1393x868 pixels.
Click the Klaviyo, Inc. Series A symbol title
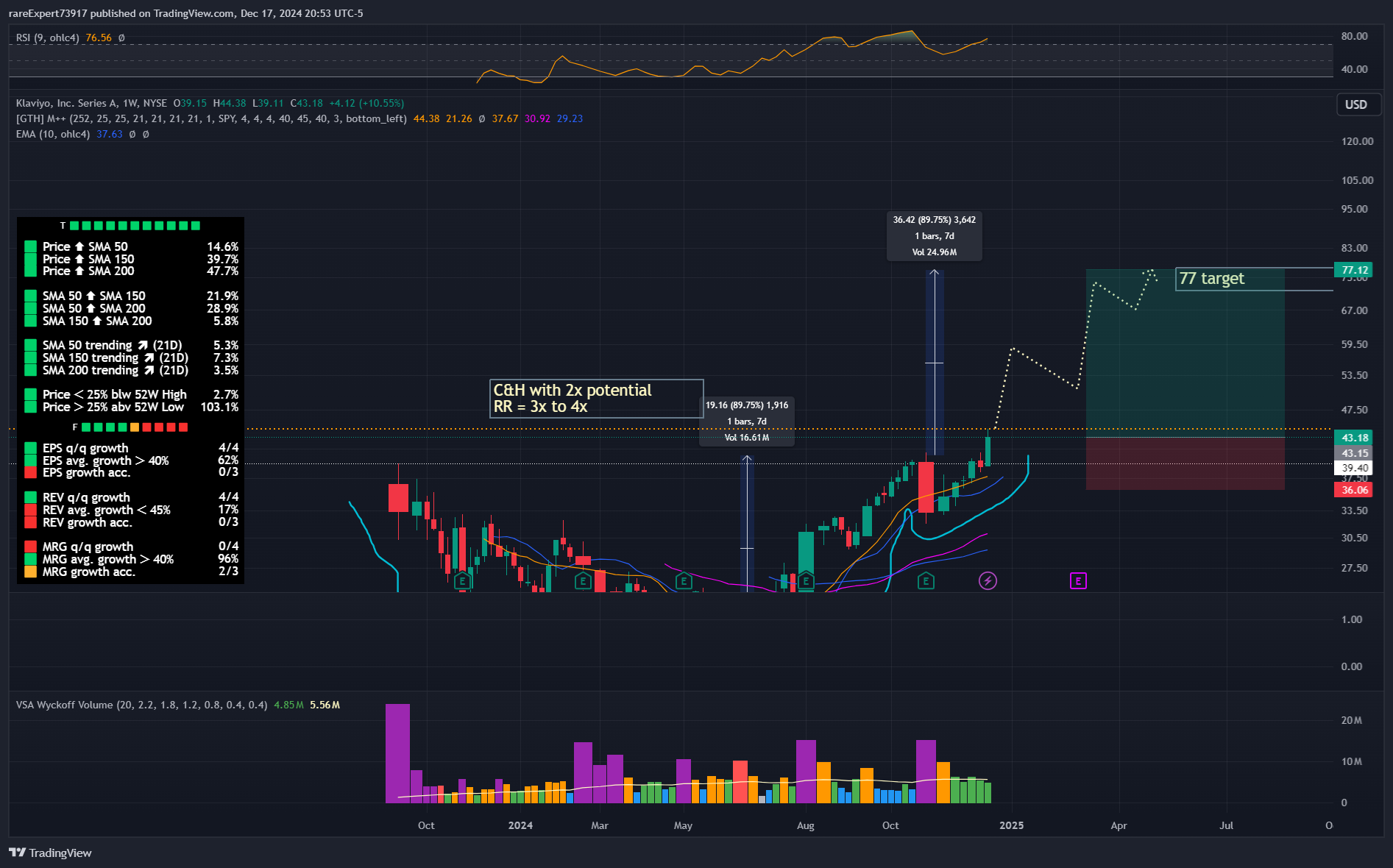pos(91,103)
